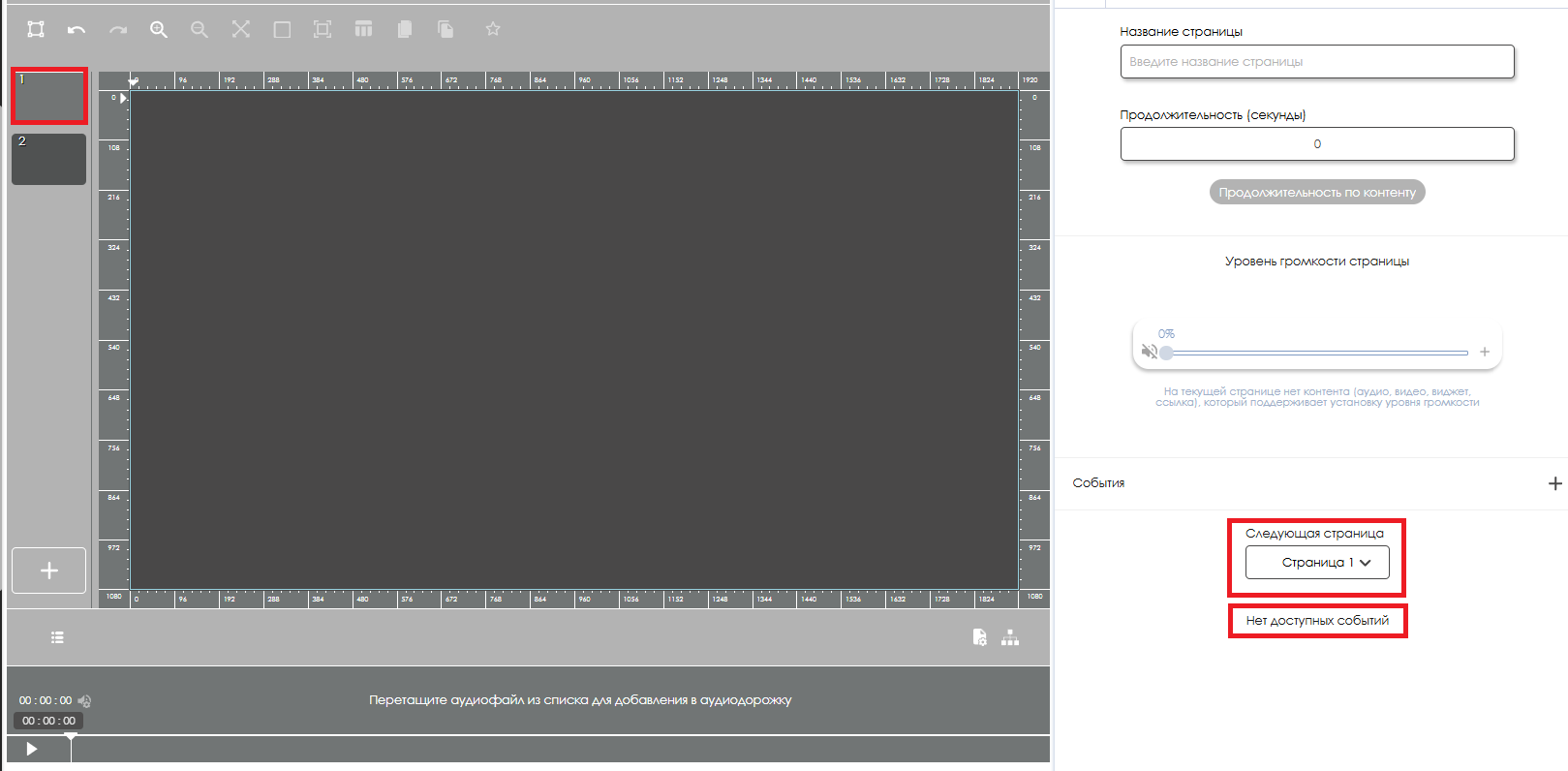Image resolution: width=1568 pixels, height=771 pixels.
Task: Toggle the audio track volume settings icon
Action: (x=84, y=700)
